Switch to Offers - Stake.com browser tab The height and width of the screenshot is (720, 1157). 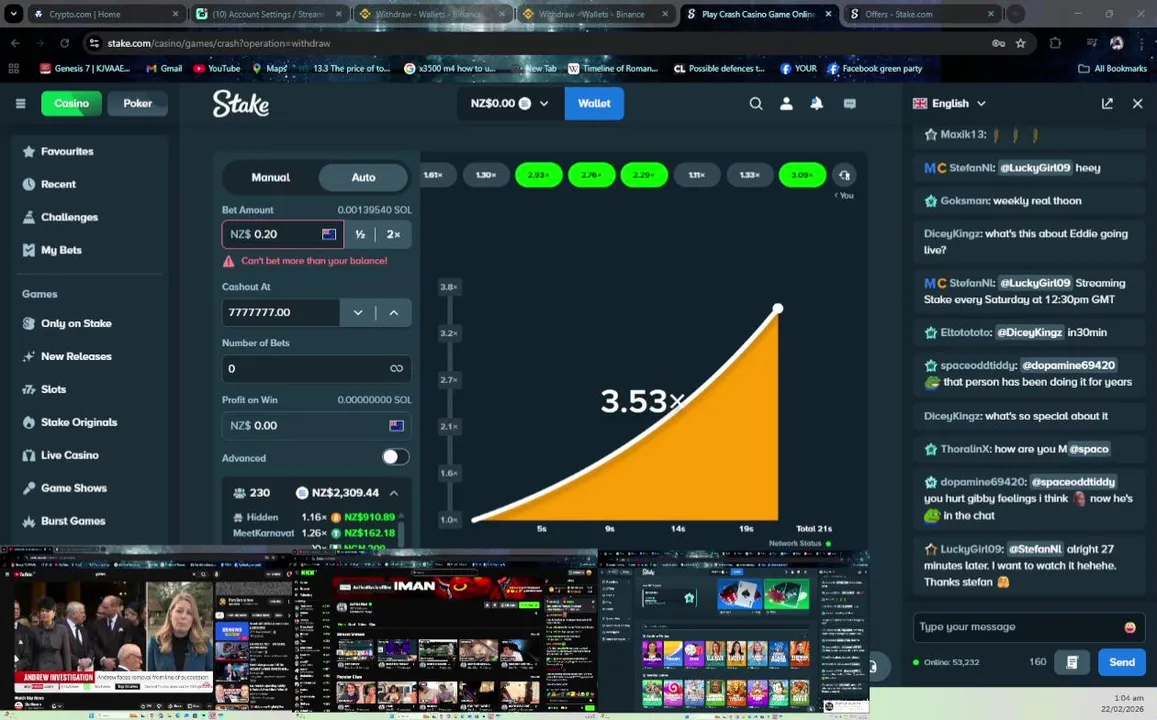921,14
